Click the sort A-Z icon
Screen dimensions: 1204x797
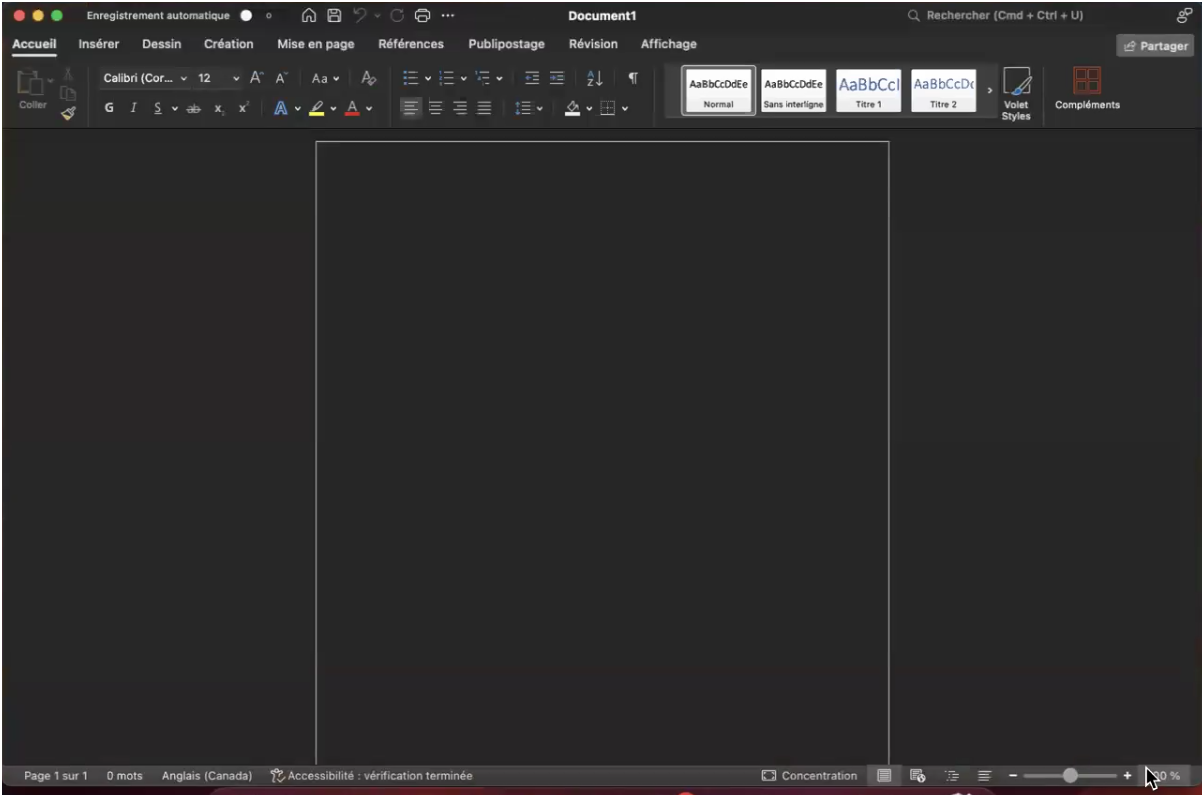pyautogui.click(x=594, y=78)
